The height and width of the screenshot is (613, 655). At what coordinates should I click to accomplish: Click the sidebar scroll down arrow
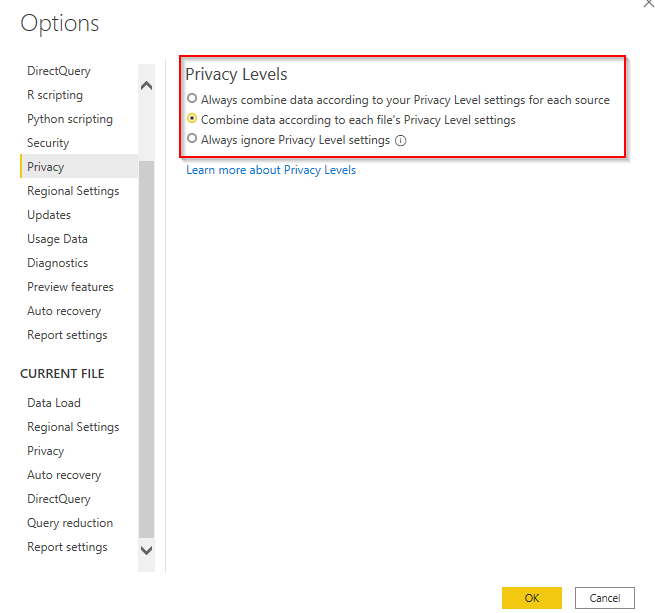[x=146, y=550]
